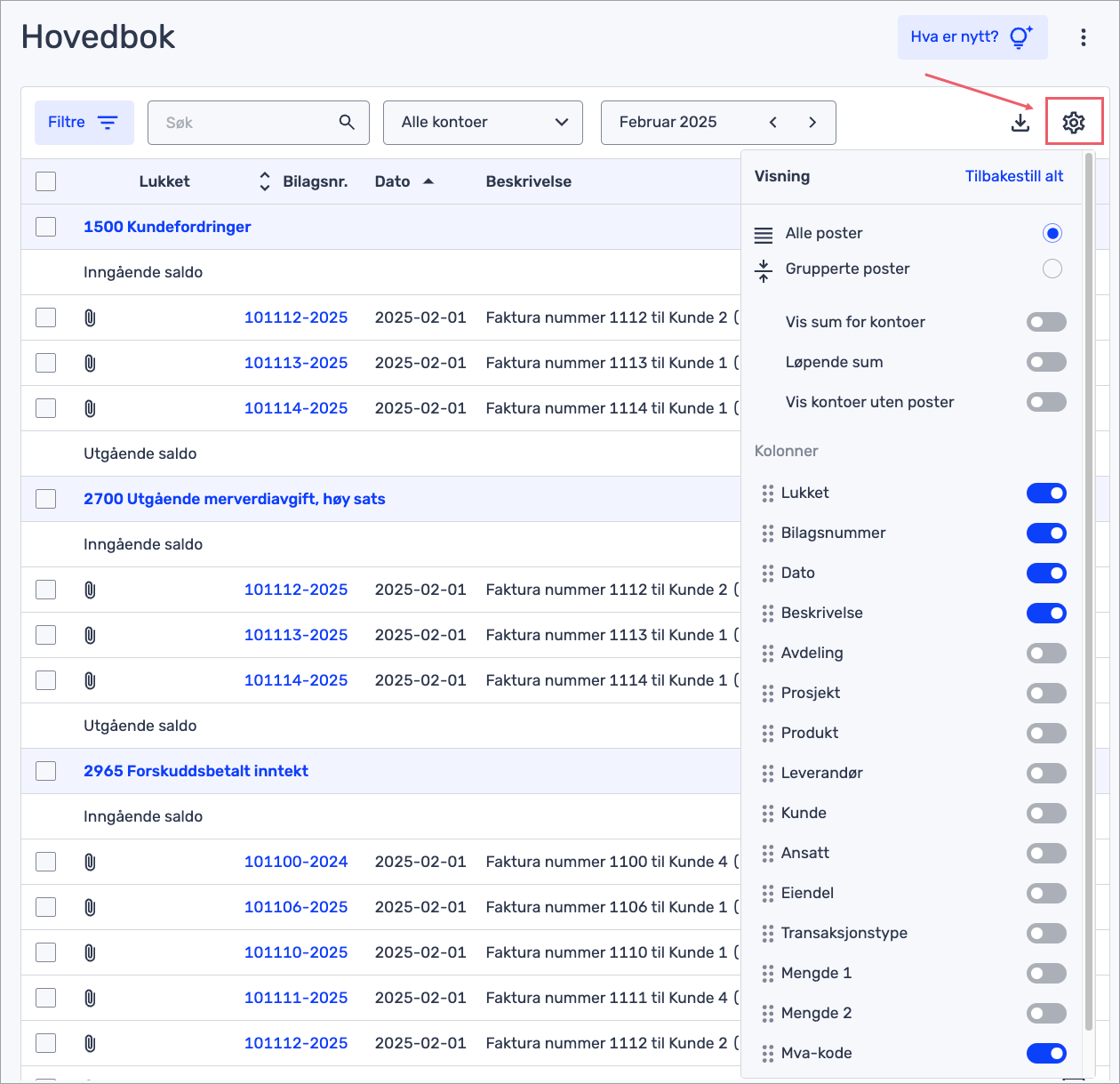Open account 2965 Forskuddsbetalt inntekt link

point(196,771)
